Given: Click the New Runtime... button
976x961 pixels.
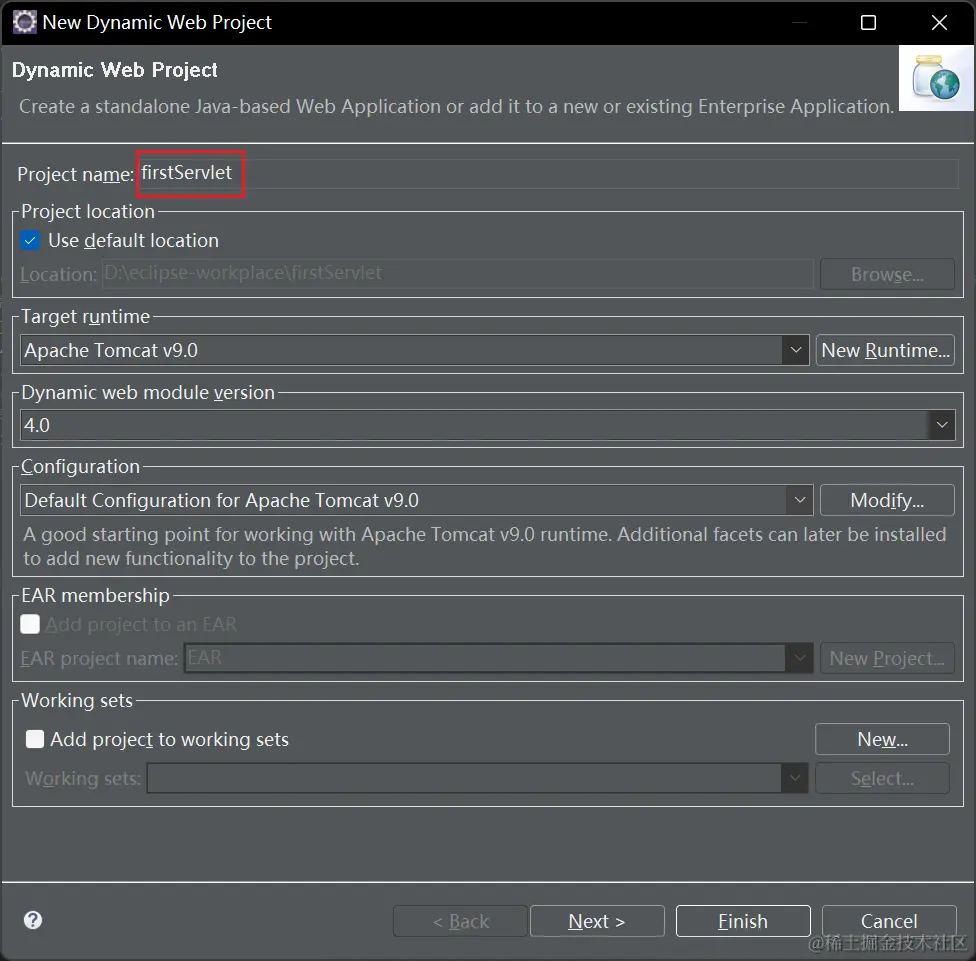Looking at the screenshot, I should 885,350.
